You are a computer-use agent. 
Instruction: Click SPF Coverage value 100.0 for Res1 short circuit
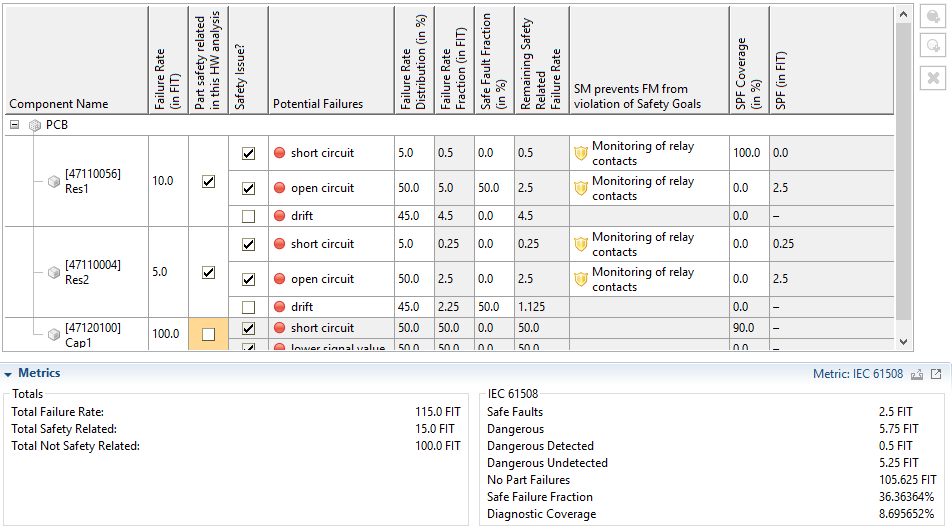tap(746, 153)
